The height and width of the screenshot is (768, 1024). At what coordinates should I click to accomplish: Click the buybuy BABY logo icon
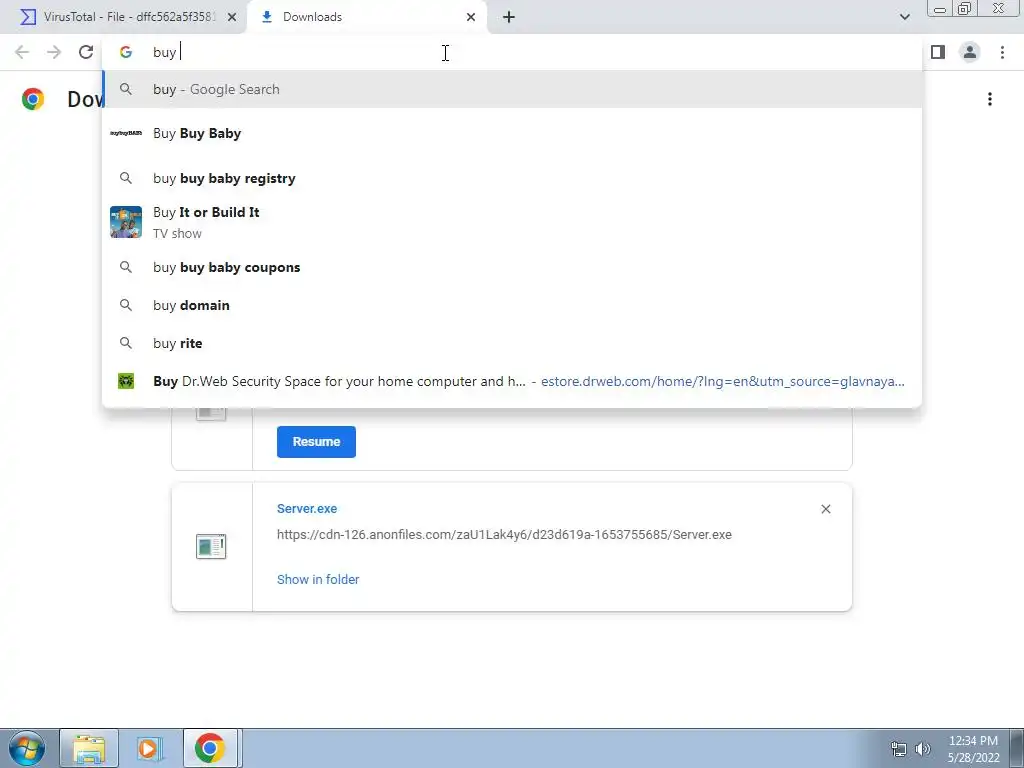point(126,133)
